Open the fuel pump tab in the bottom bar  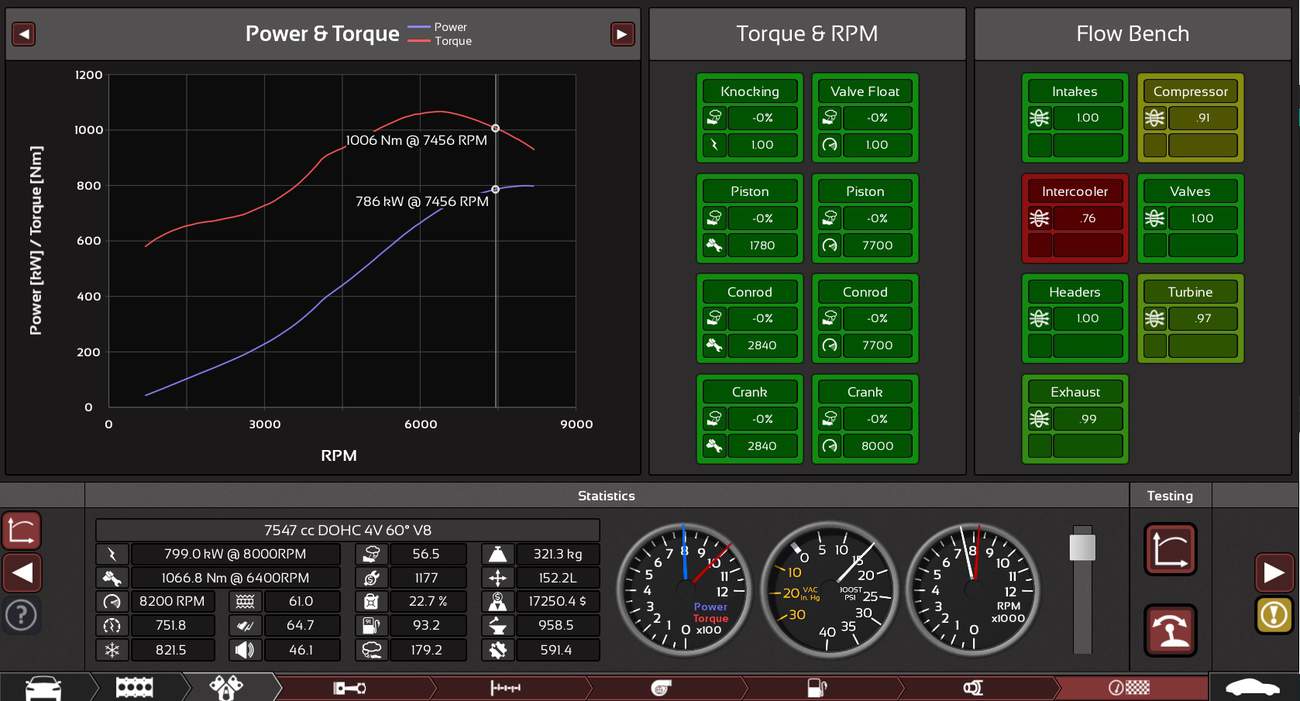pos(817,688)
